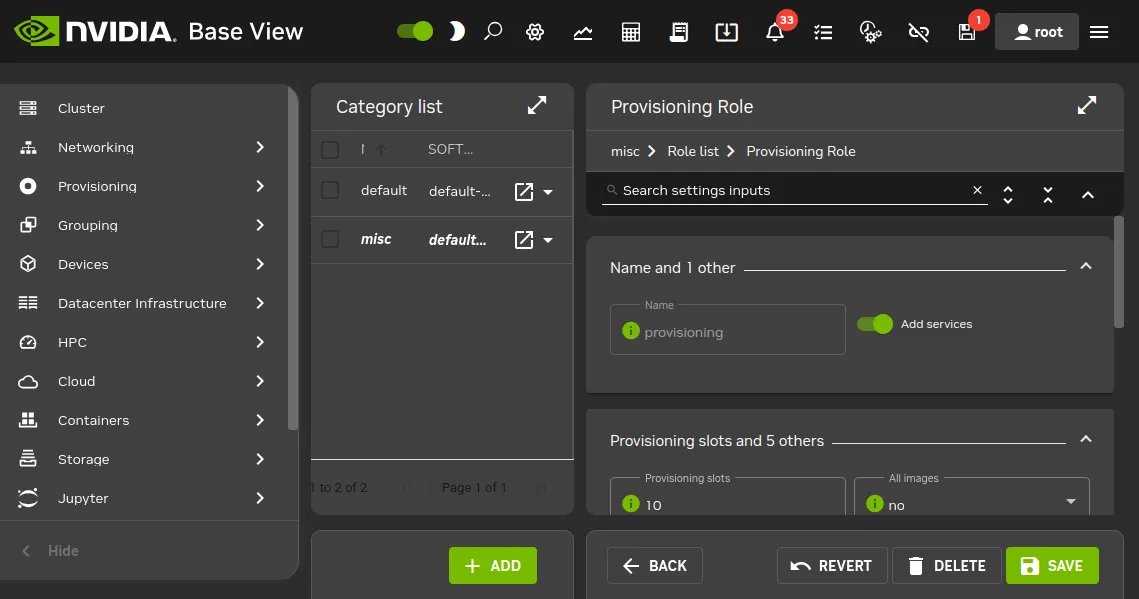This screenshot has height=599, width=1139.
Task: Open the monitoring chart icon
Action: click(583, 32)
